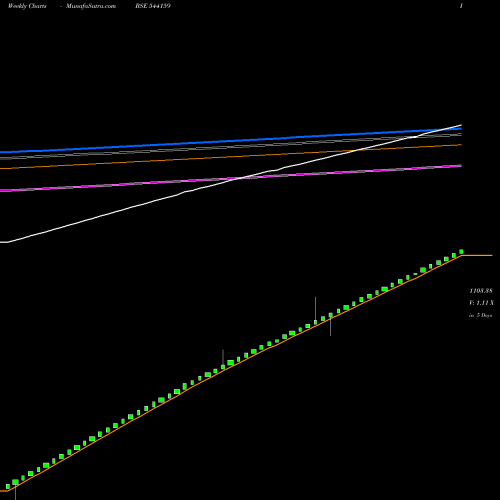Click the 'Weekly Charts' title text
This screenshot has width=500, height=500.
pos(27,6)
